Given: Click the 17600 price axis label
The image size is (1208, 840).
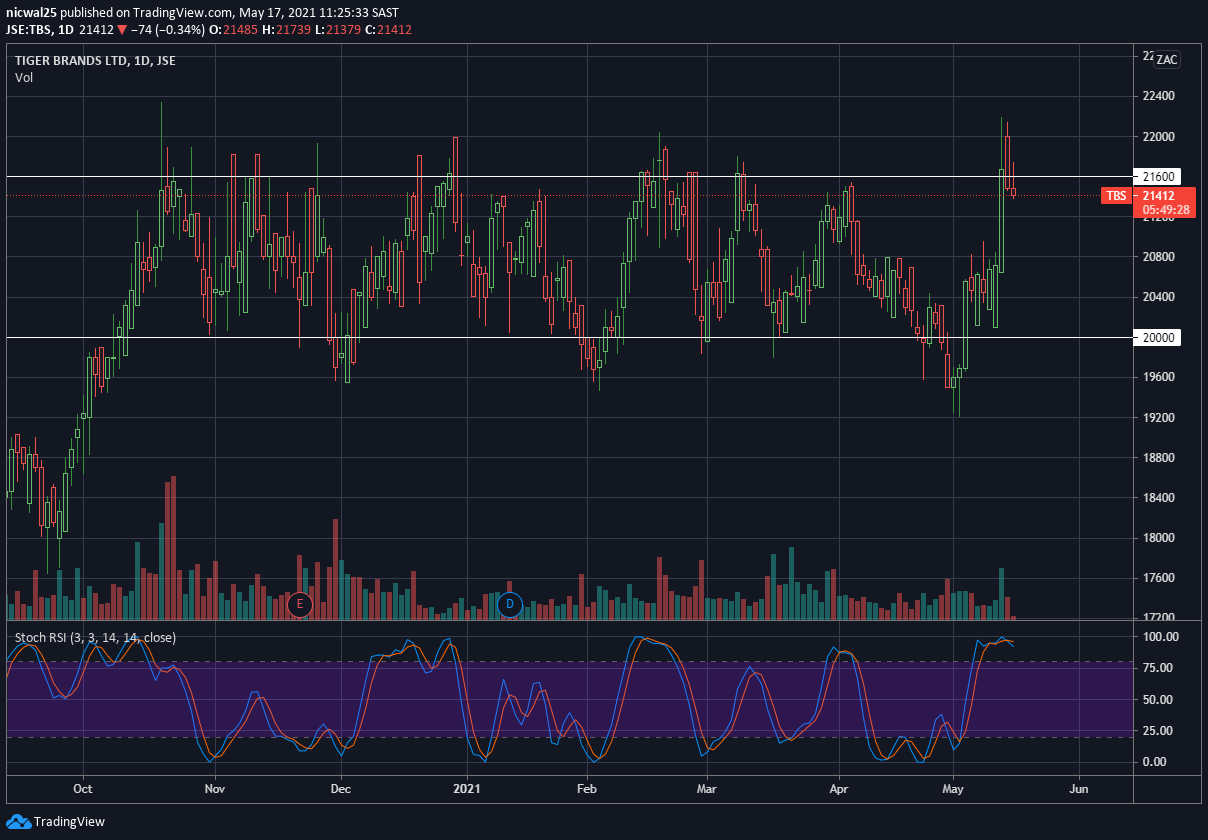Looking at the screenshot, I should coord(1158,578).
